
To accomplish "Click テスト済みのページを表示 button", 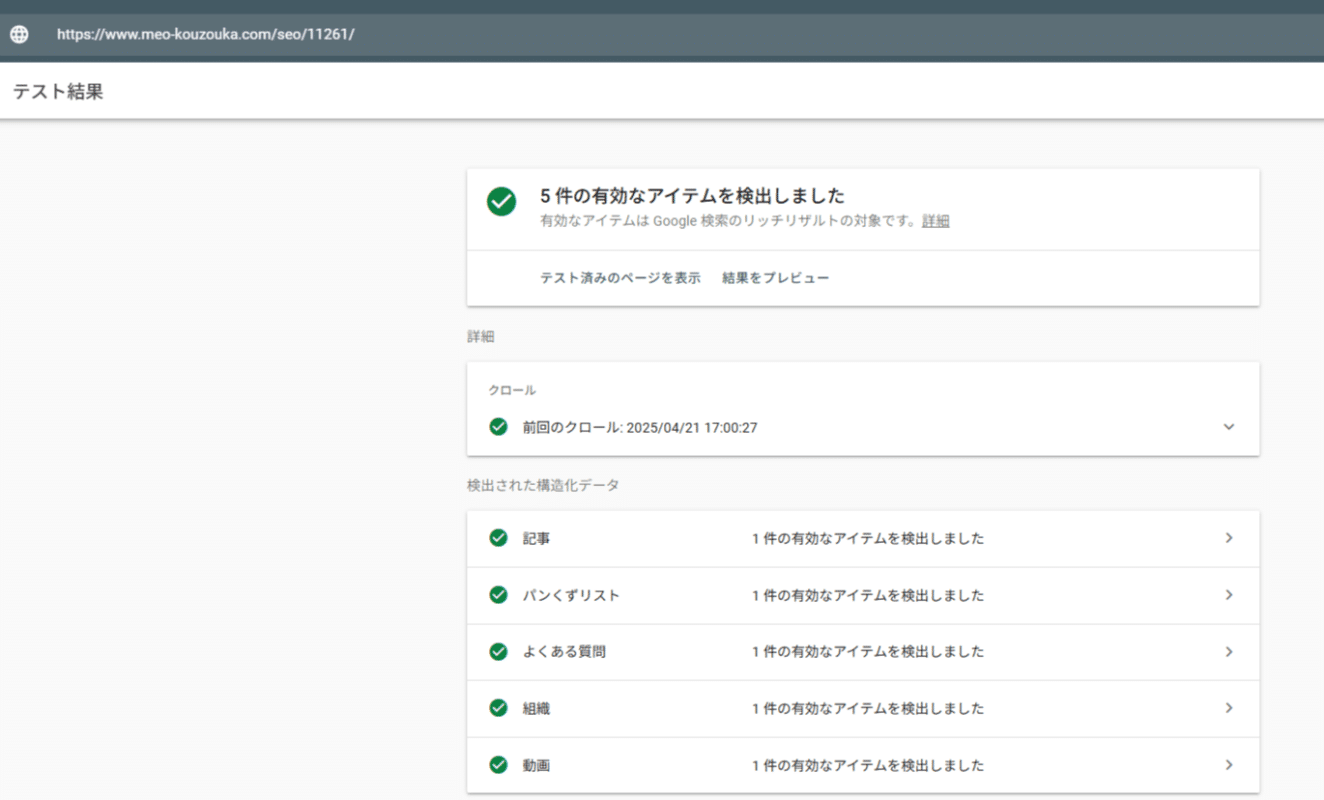I will point(620,278).
